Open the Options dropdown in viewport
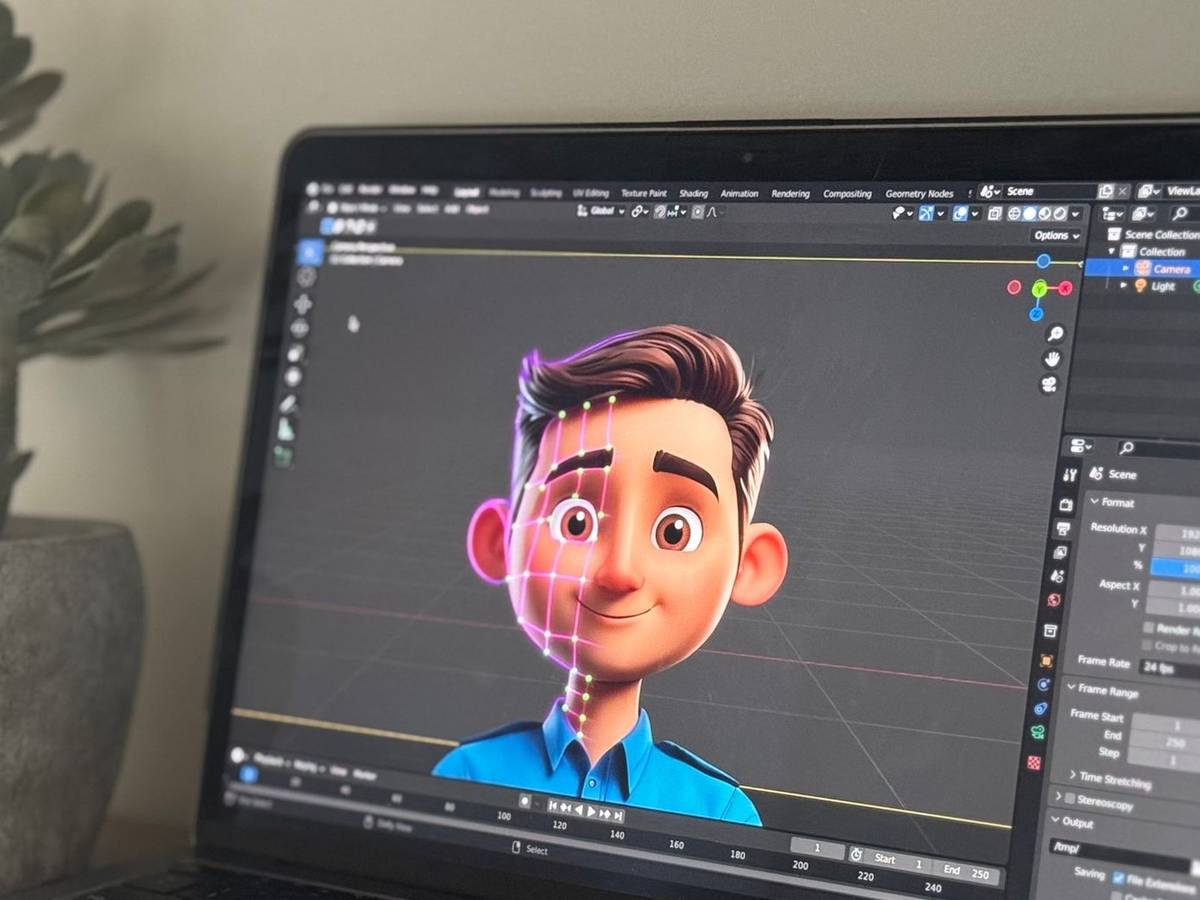The width and height of the screenshot is (1200, 900). click(x=1057, y=236)
